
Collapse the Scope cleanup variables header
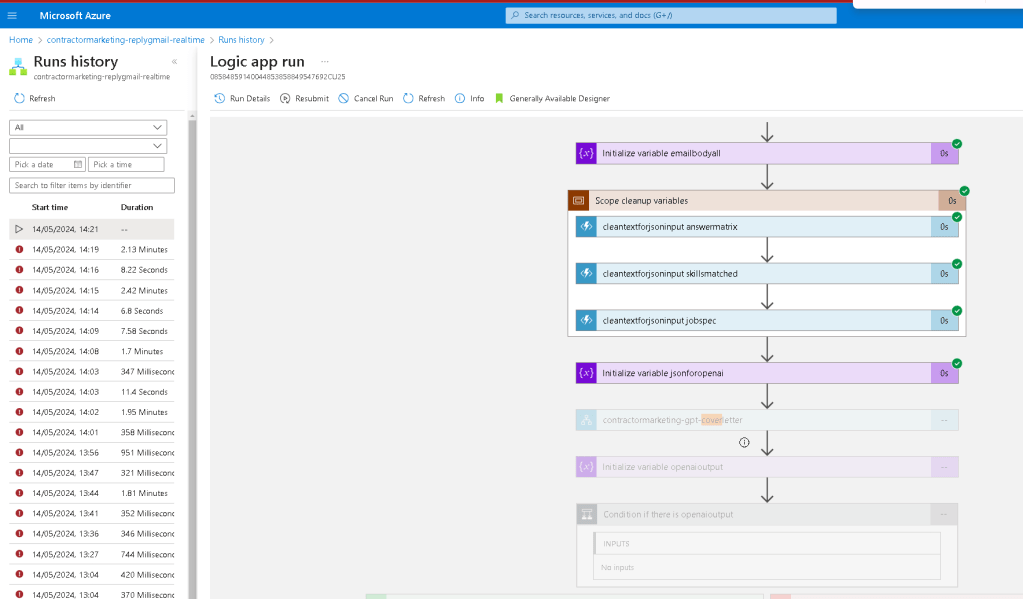coord(767,200)
